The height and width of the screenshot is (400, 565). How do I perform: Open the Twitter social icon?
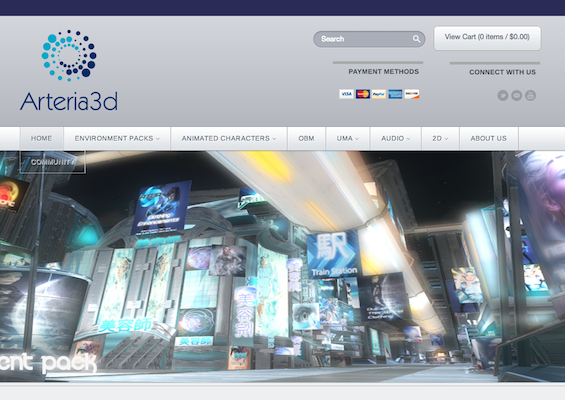(x=503, y=95)
